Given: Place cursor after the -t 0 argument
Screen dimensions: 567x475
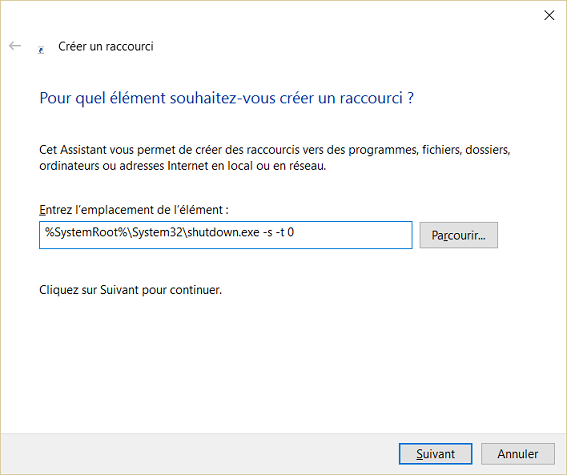Looking at the screenshot, I should pyautogui.click(x=295, y=232).
